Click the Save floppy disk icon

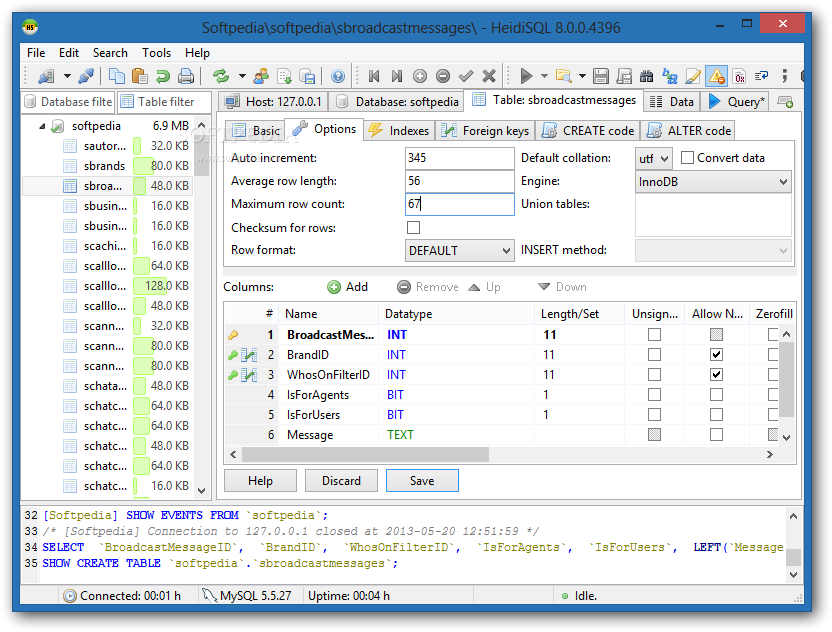click(x=601, y=76)
